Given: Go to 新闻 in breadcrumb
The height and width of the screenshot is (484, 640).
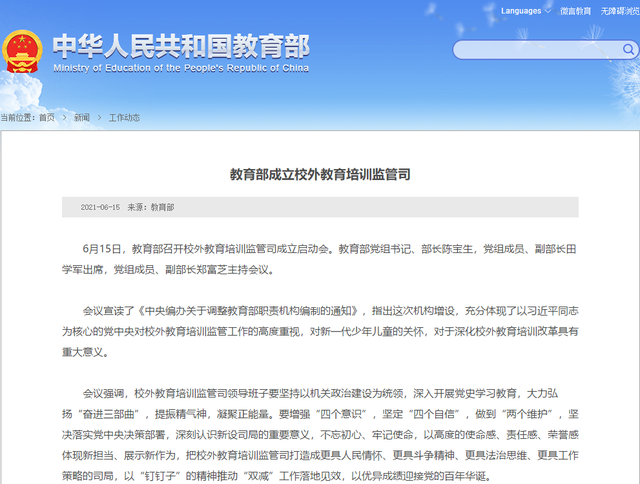Looking at the screenshot, I should (82, 118).
